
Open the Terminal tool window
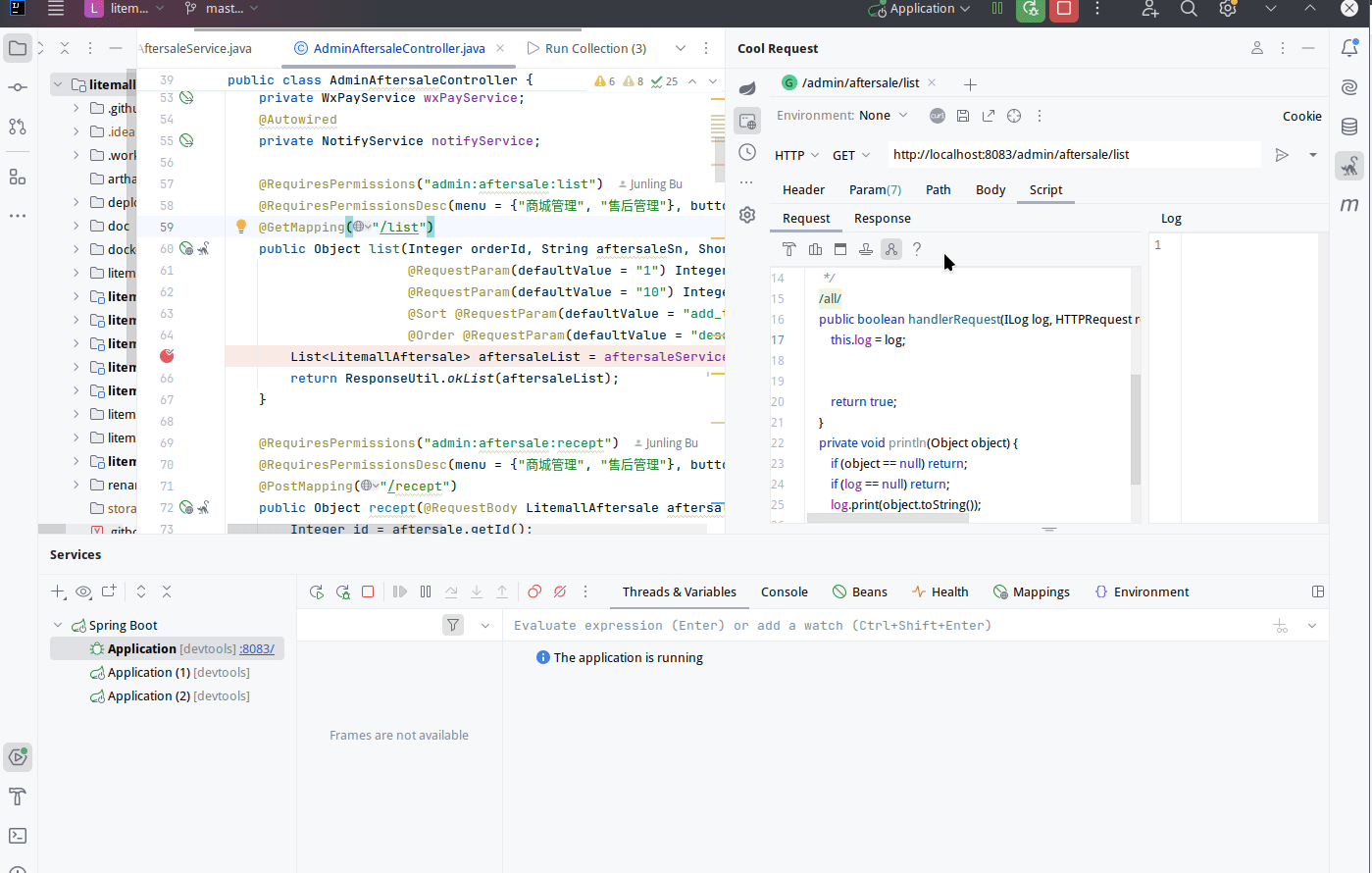point(18,836)
